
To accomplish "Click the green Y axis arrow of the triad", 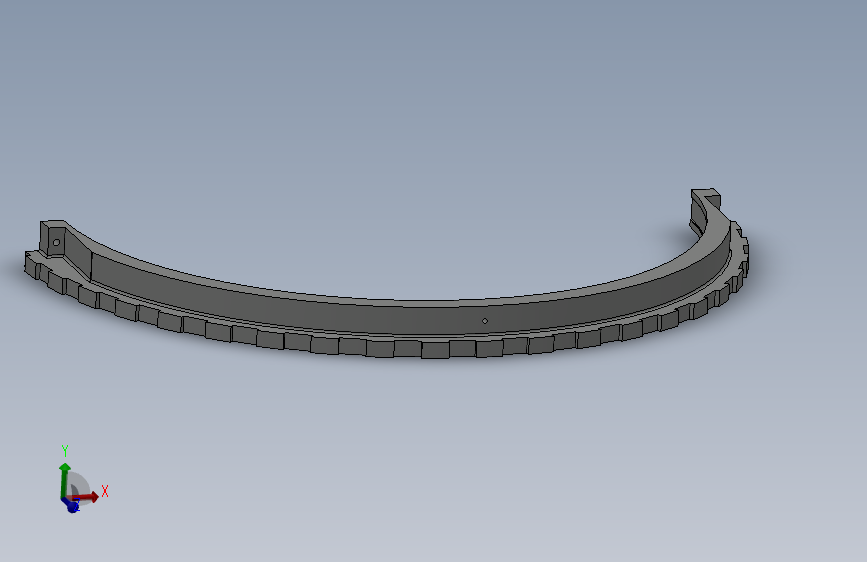I will click(65, 479).
